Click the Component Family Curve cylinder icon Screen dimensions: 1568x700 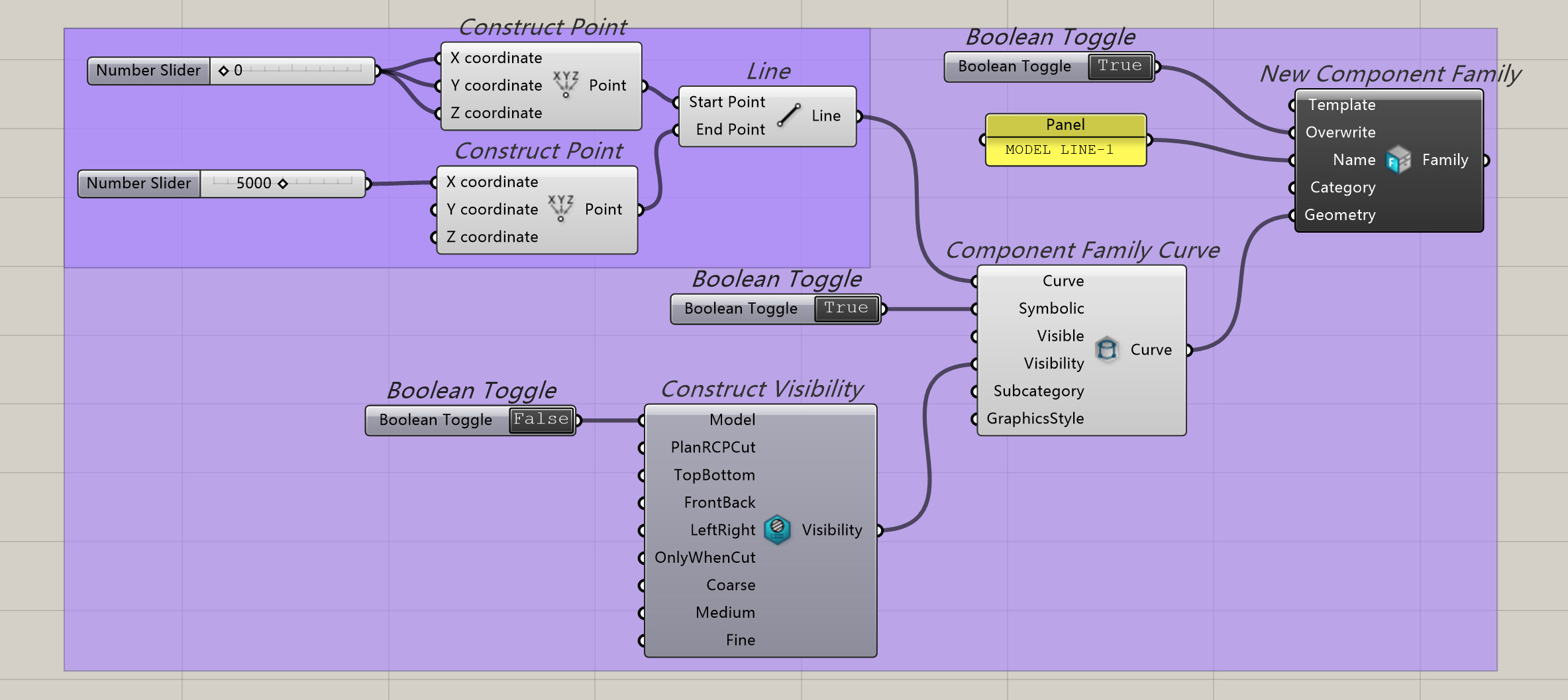(x=1106, y=349)
